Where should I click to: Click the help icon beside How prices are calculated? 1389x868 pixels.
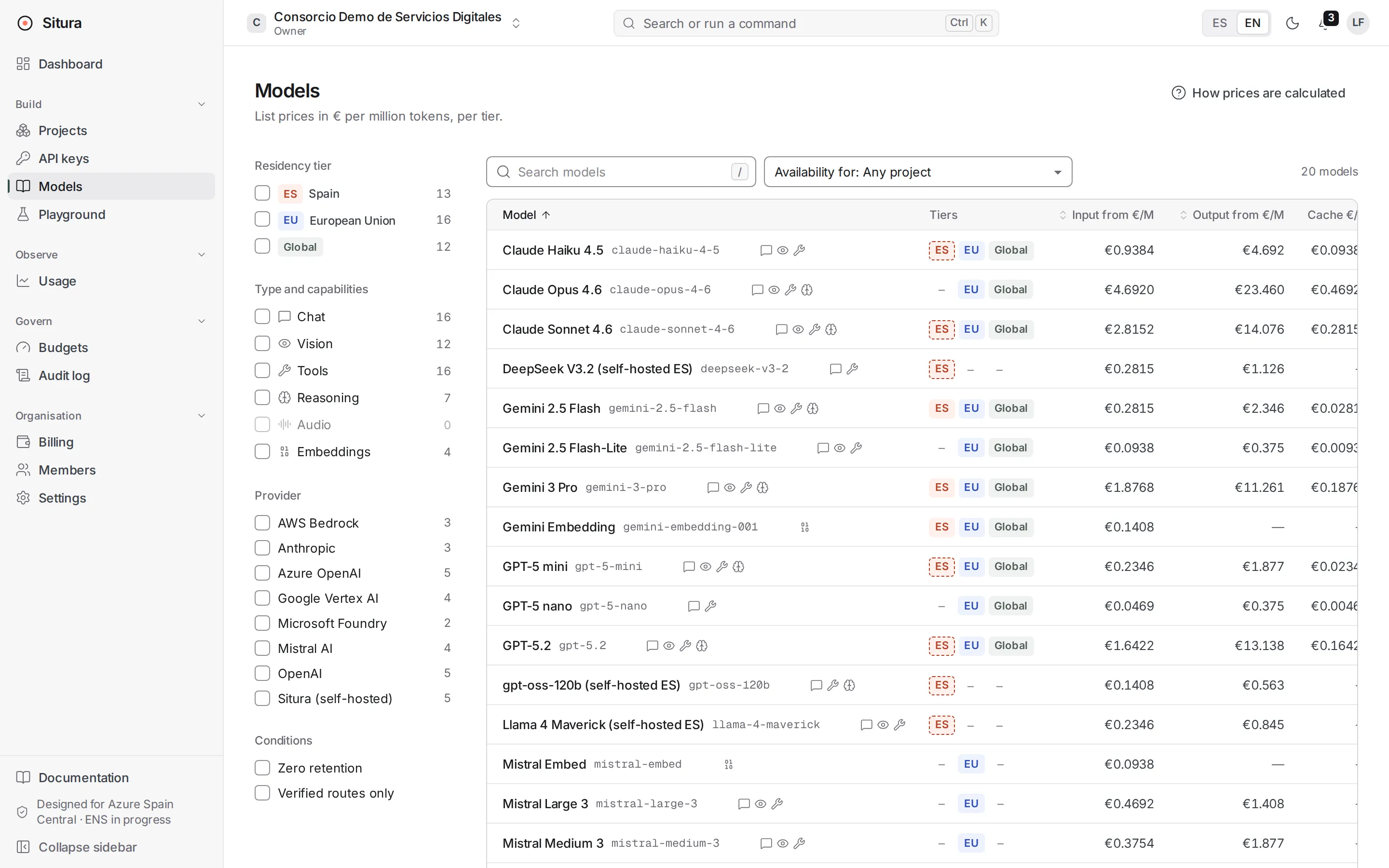pyautogui.click(x=1178, y=93)
